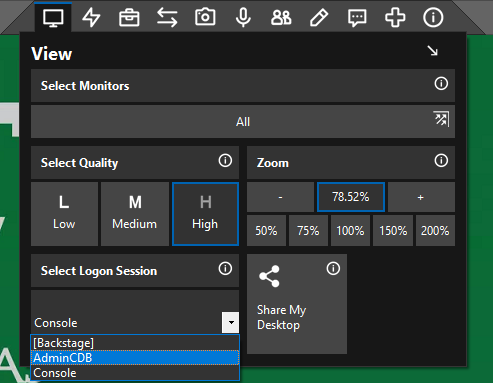Choose AdminCDB from session list
The height and width of the screenshot is (383, 493).
point(135,358)
